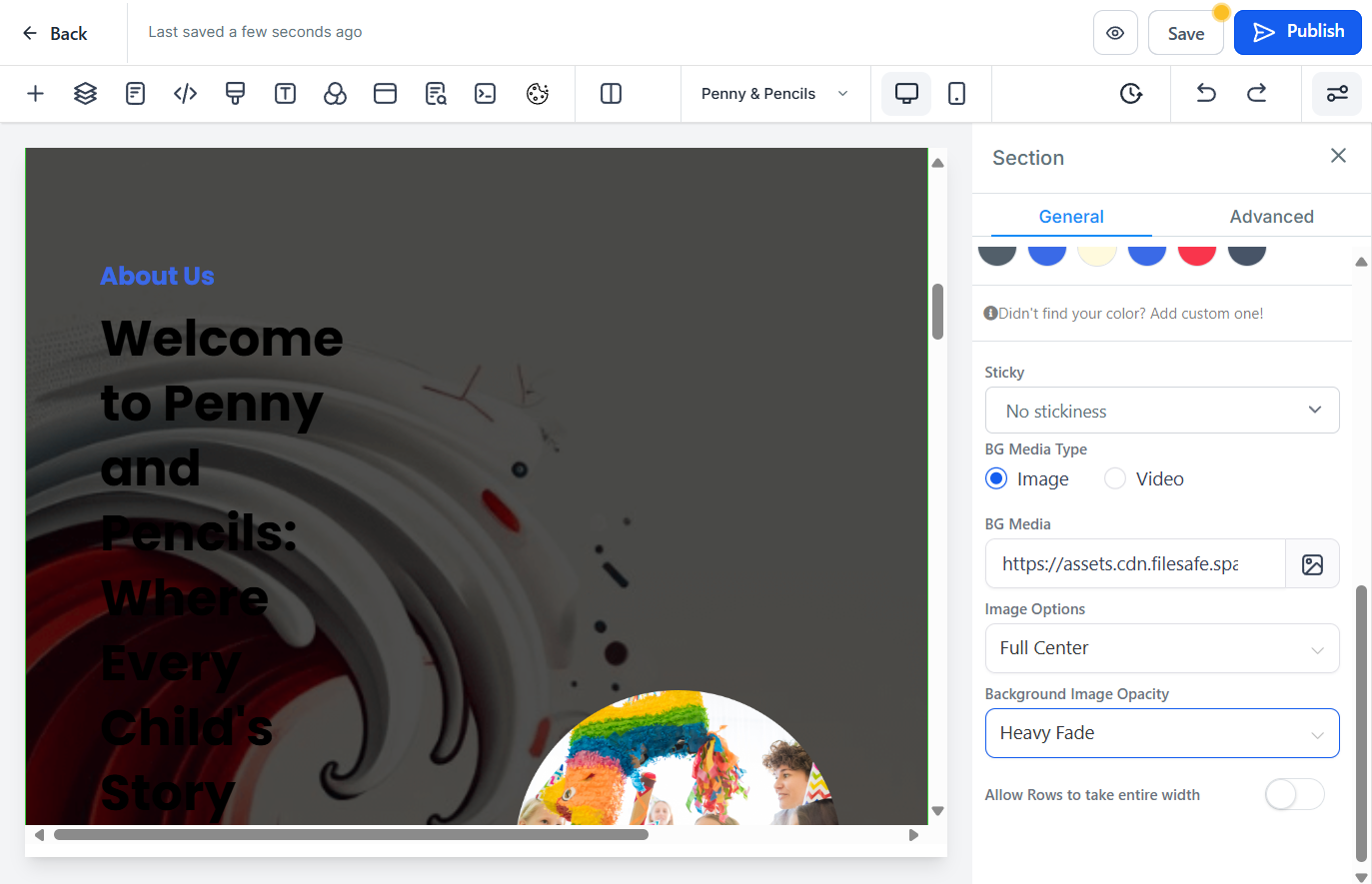
Task: Open the popup window icon
Action: [385, 94]
